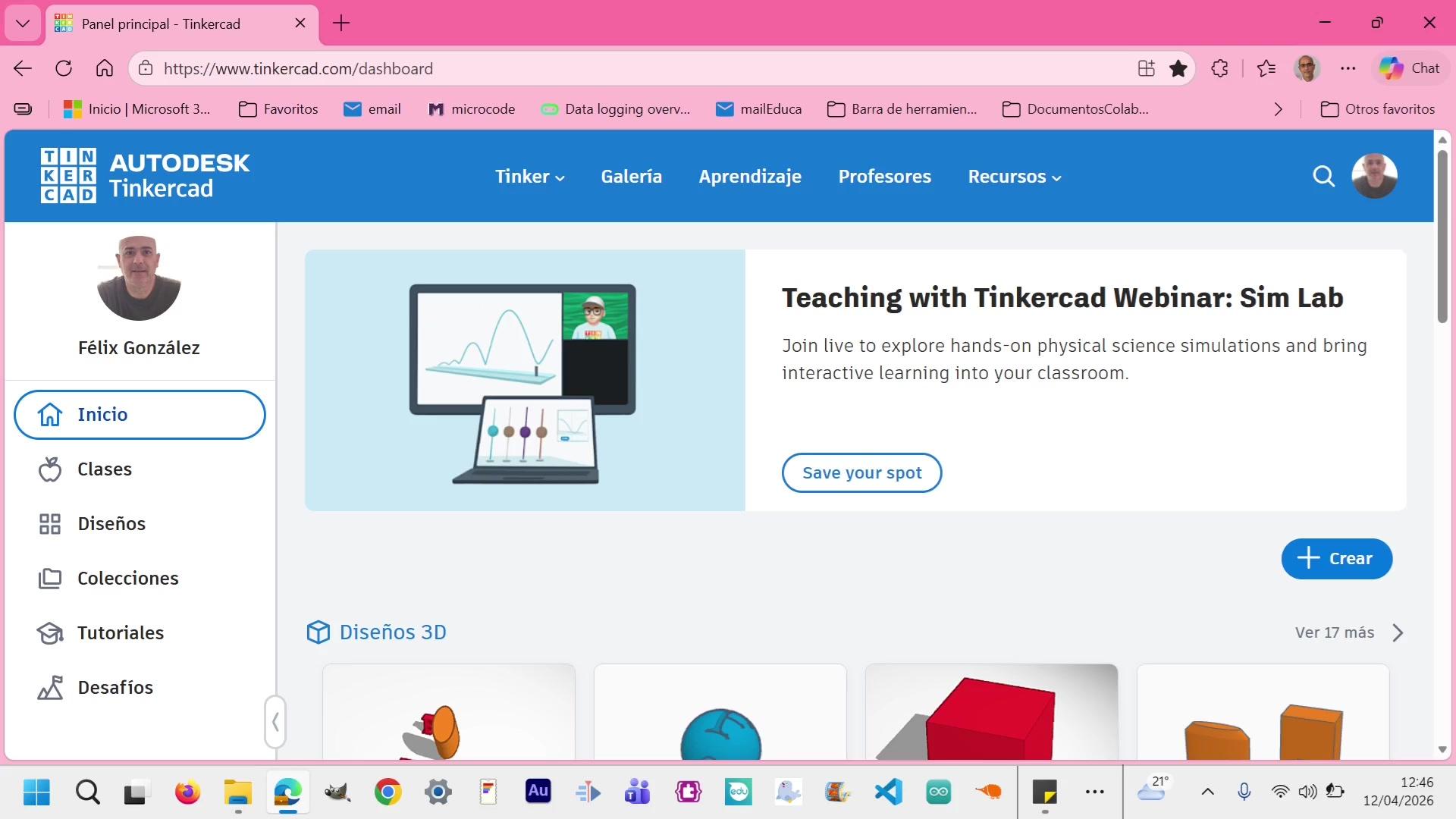
Task: Open Diseños grid icon in sidebar
Action: 50,524
